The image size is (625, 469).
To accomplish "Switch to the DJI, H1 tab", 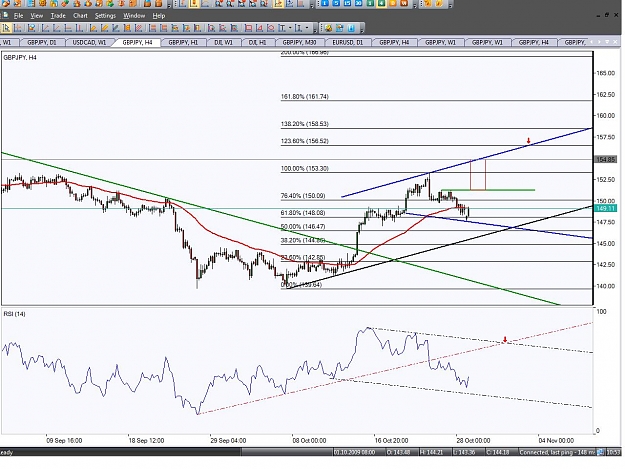I will coord(257,42).
